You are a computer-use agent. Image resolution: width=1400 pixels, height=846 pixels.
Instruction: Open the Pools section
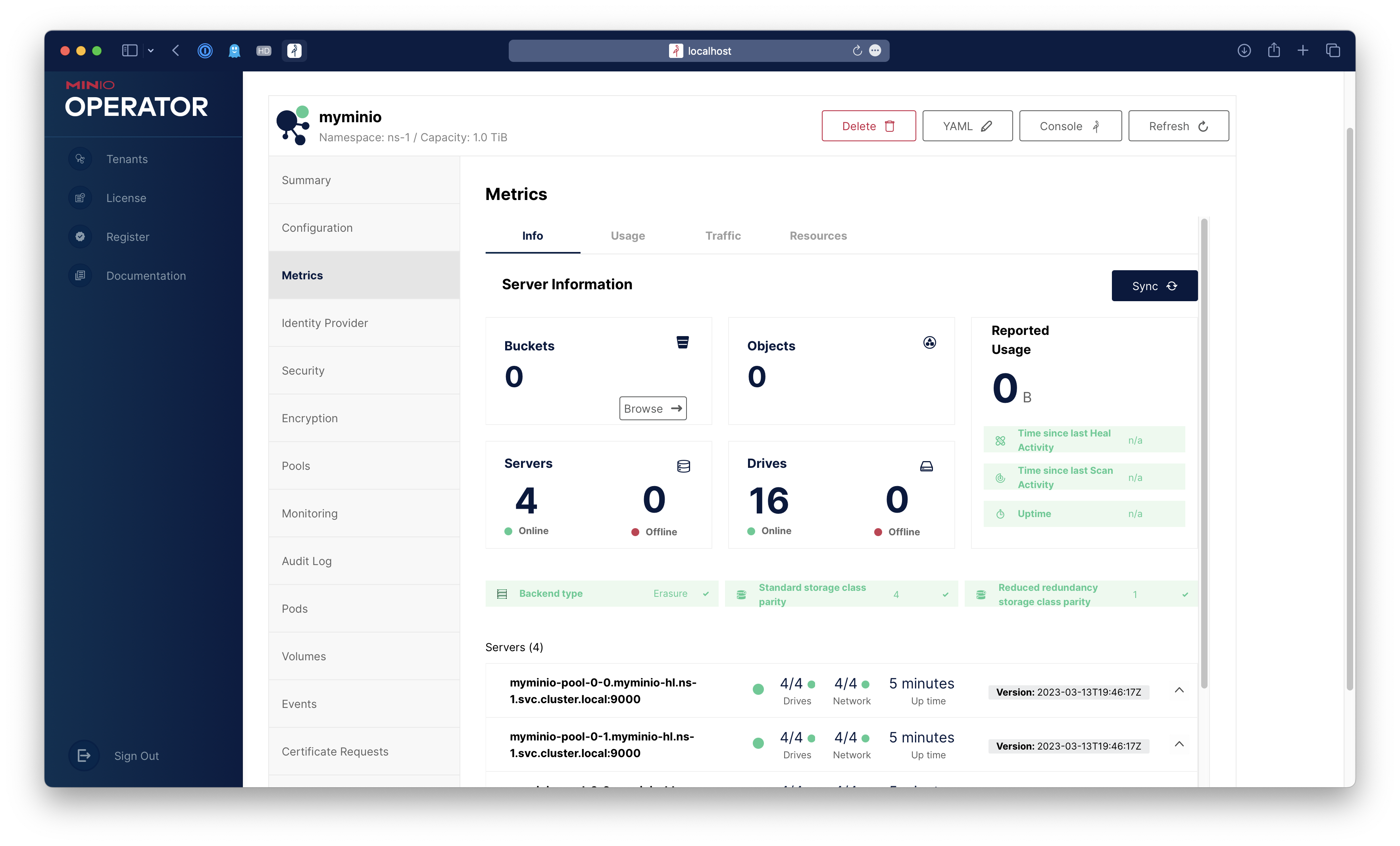363,466
